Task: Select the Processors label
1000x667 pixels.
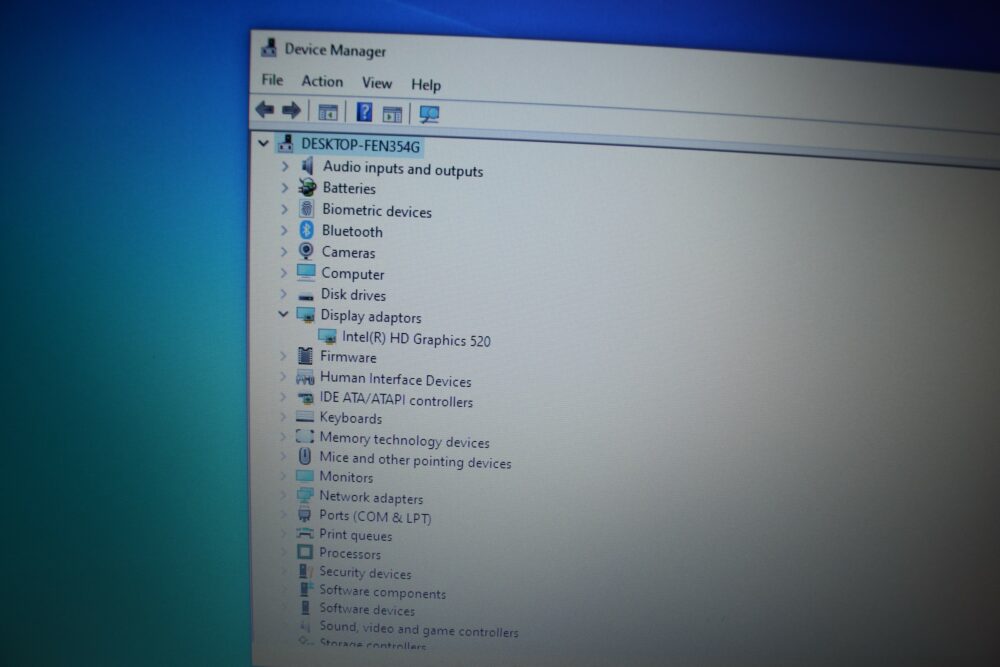Action: (350, 553)
